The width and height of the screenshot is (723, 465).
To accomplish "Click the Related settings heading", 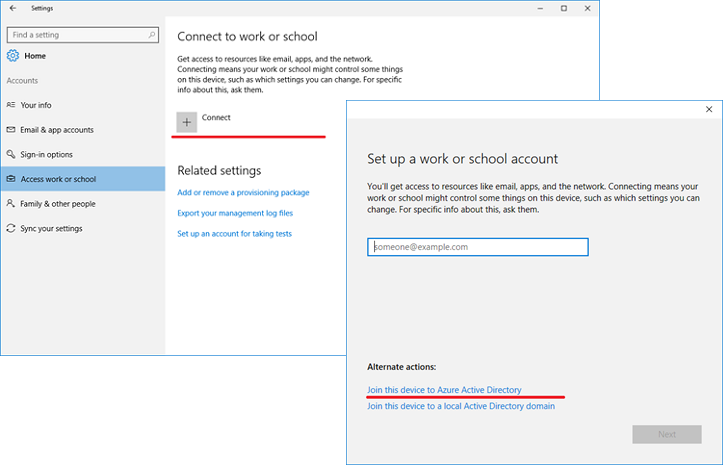I will click(x=219, y=171).
